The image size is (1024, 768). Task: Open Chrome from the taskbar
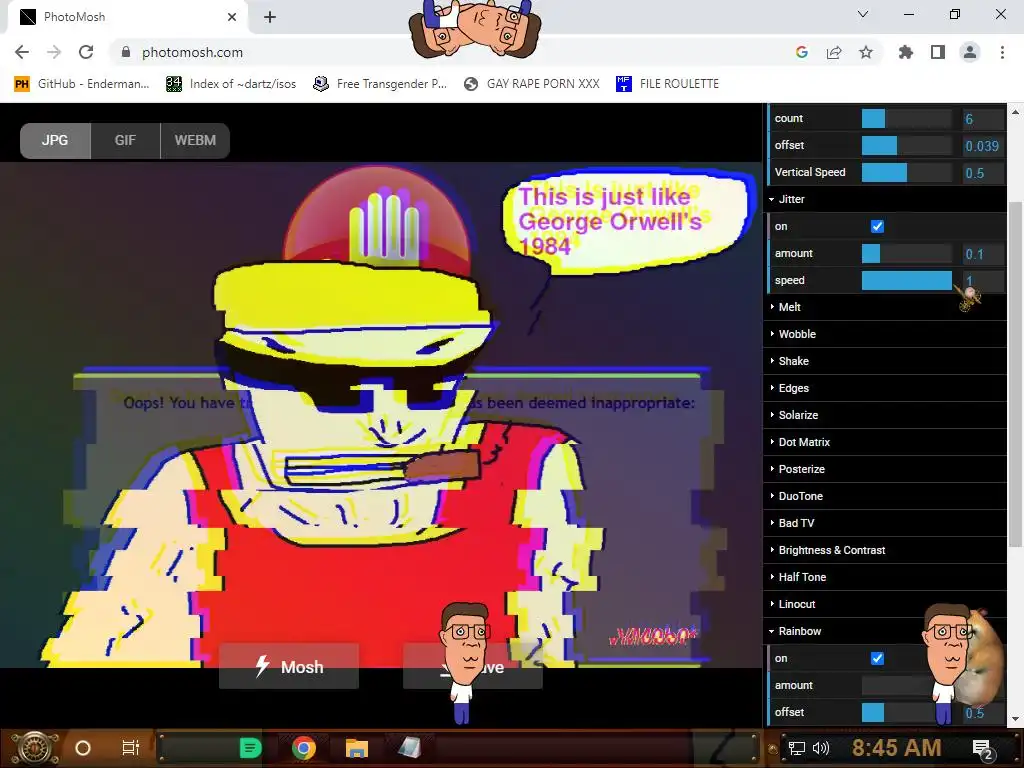[304, 748]
